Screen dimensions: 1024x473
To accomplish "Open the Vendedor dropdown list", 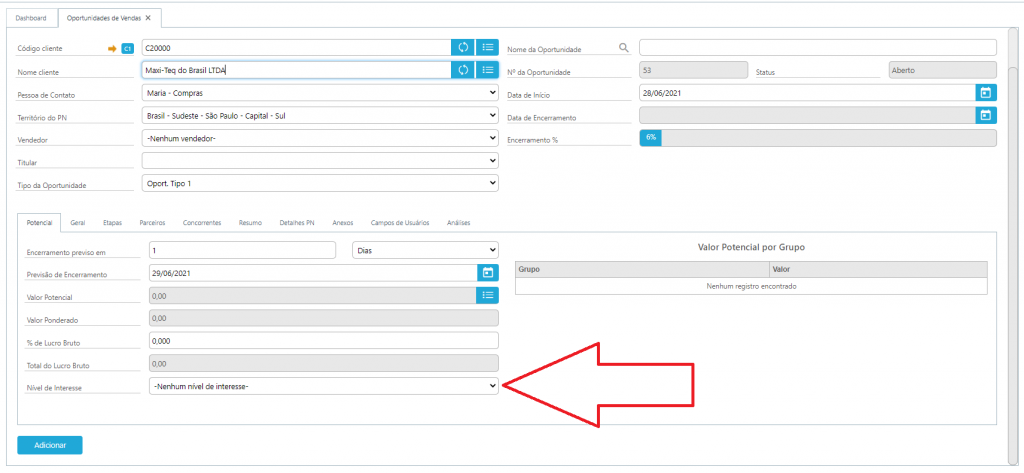I will [320, 138].
